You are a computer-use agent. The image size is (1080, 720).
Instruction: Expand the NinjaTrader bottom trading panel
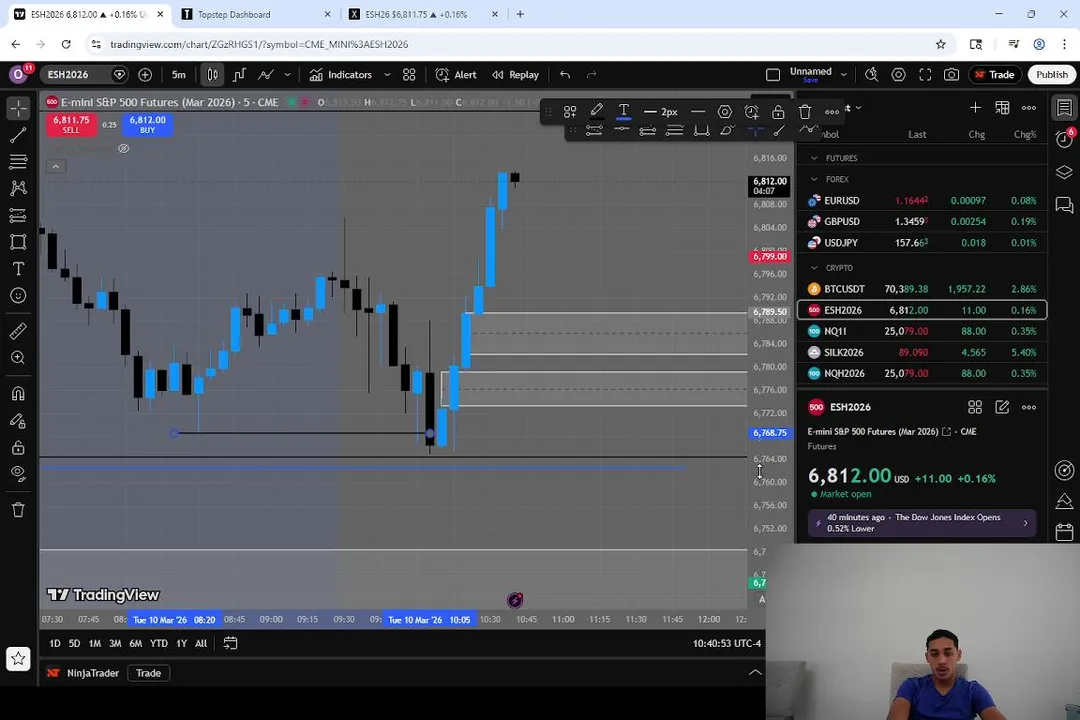[755, 672]
